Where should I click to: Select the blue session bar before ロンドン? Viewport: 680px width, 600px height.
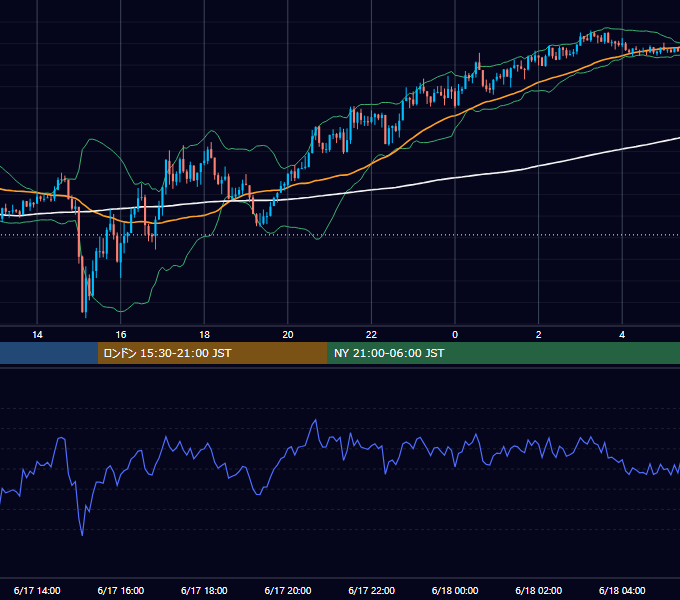(x=49, y=353)
